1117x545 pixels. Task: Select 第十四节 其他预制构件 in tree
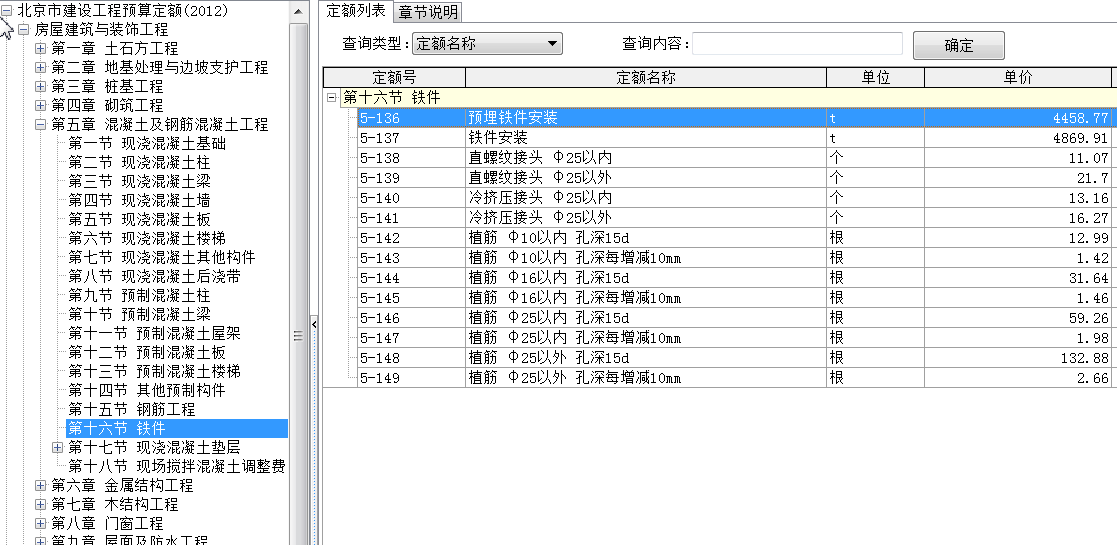click(147, 390)
